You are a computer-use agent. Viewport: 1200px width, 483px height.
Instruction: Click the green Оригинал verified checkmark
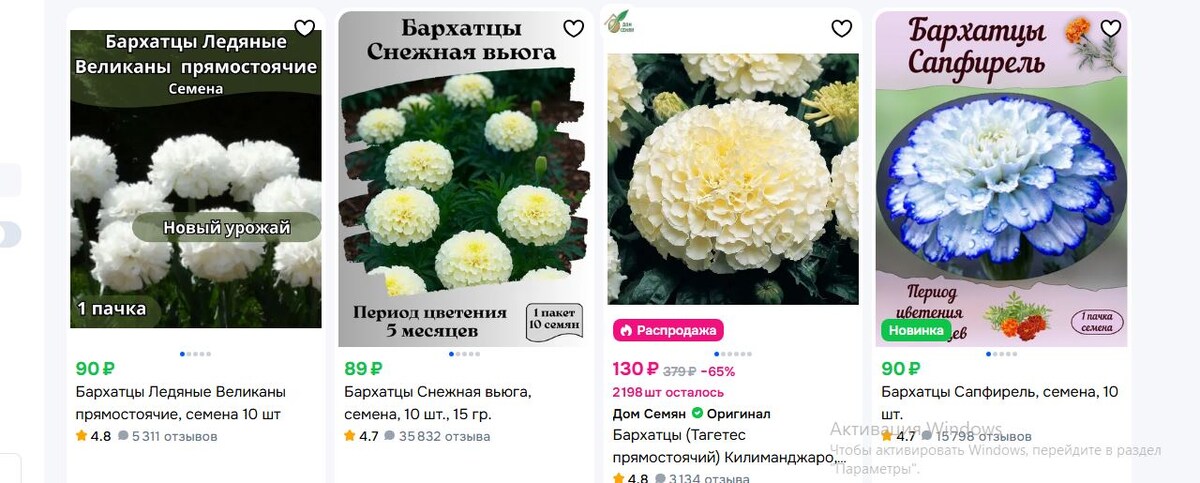(x=697, y=413)
